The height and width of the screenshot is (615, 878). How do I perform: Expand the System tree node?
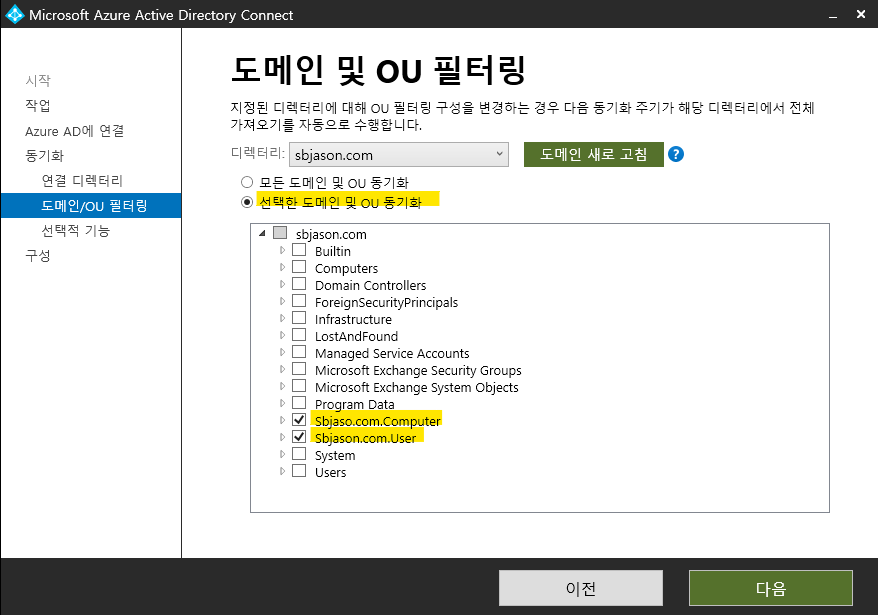[x=282, y=454]
